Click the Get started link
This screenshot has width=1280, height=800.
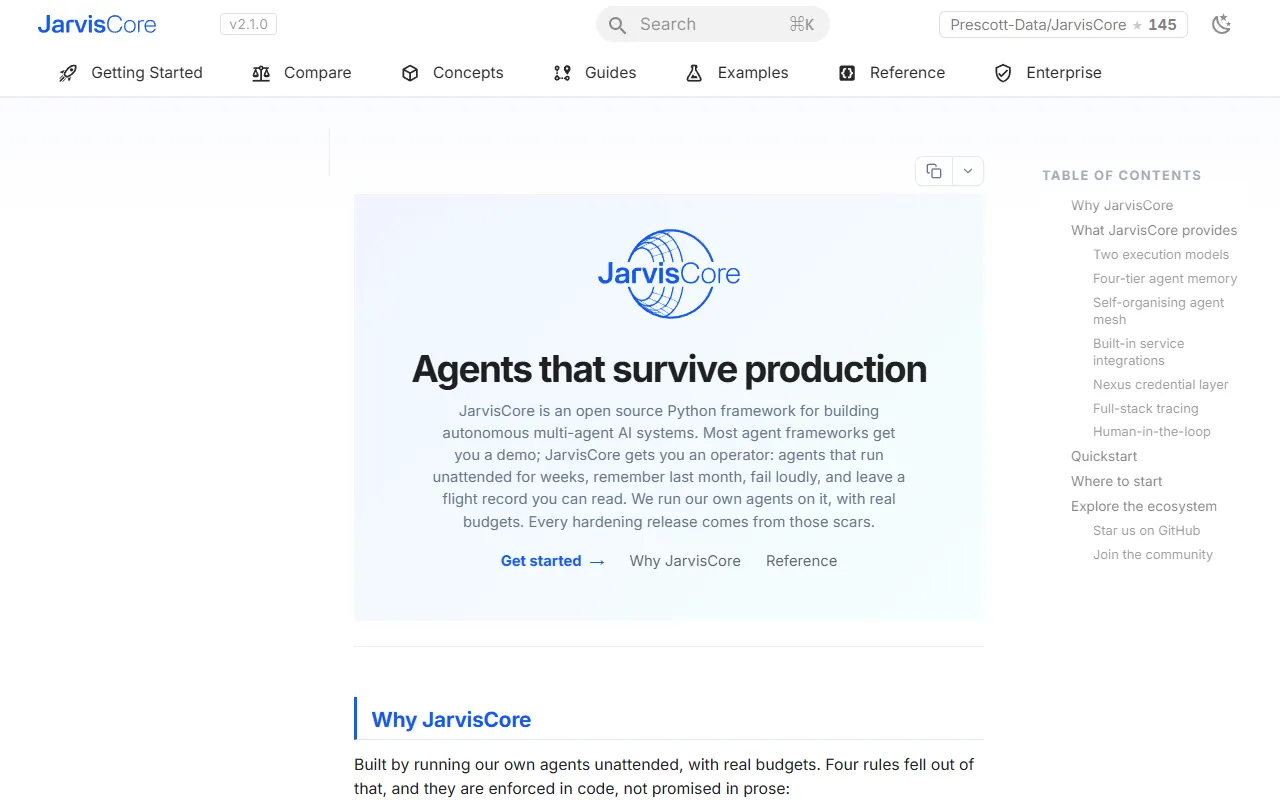coord(553,561)
